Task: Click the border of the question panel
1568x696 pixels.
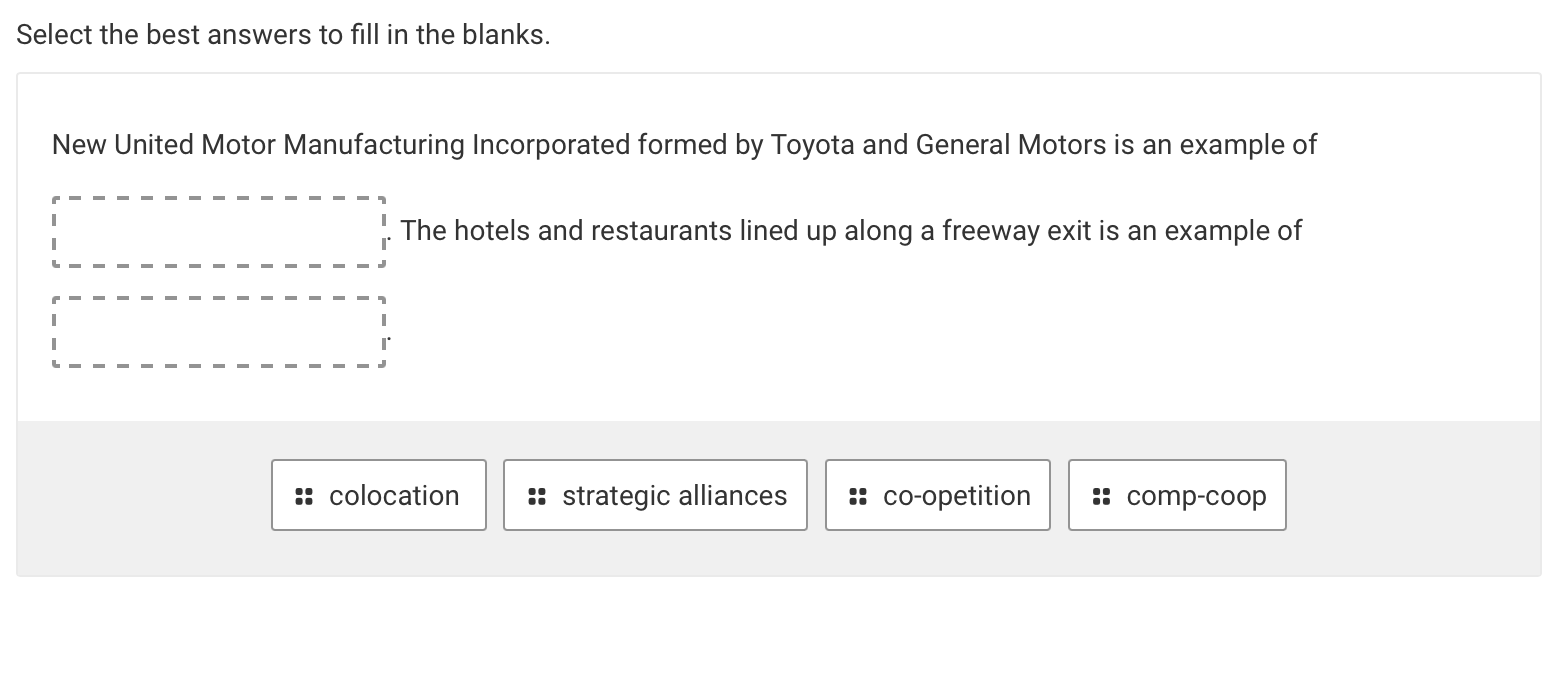Action: [778, 72]
